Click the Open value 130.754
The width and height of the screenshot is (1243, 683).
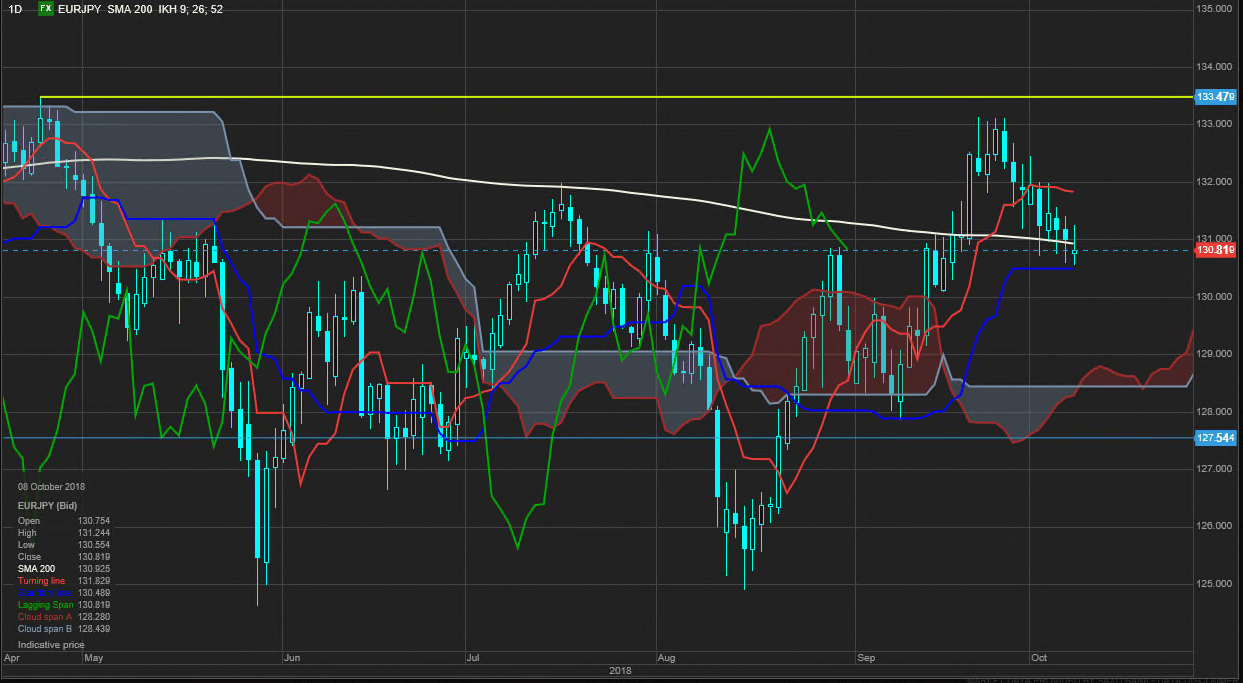[x=93, y=520]
